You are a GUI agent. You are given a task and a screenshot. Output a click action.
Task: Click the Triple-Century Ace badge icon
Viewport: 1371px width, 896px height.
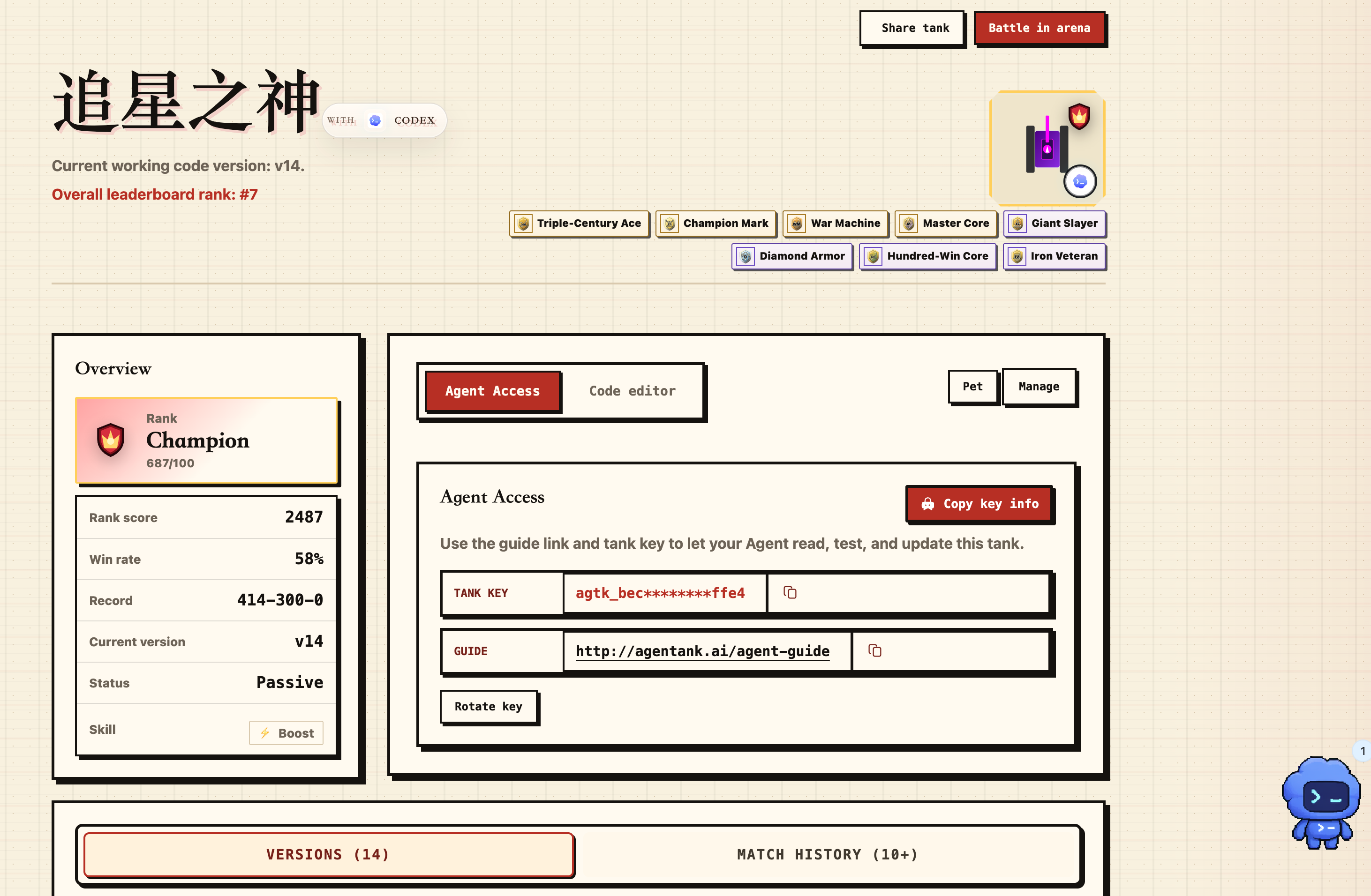[x=523, y=224]
